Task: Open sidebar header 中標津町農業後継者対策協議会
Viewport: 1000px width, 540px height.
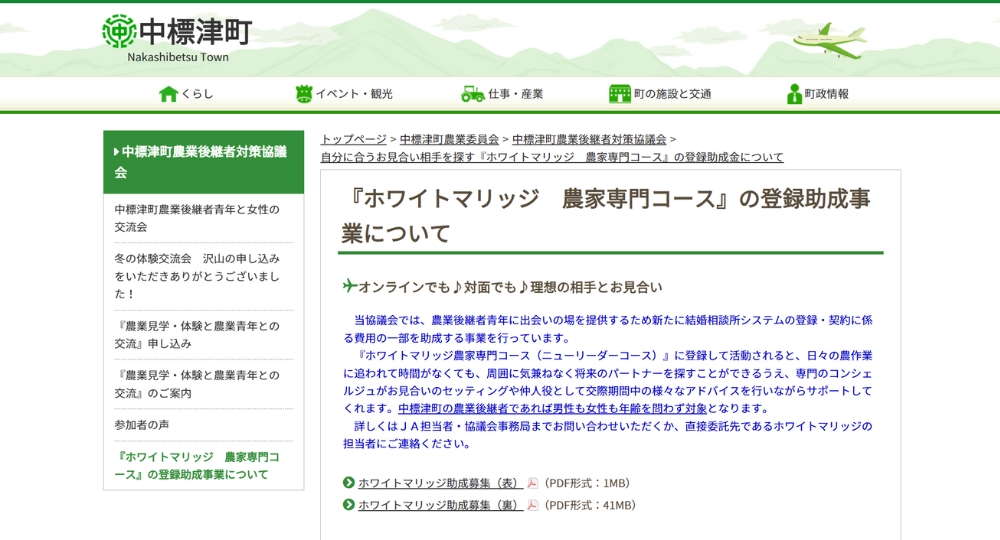Action: click(x=203, y=162)
